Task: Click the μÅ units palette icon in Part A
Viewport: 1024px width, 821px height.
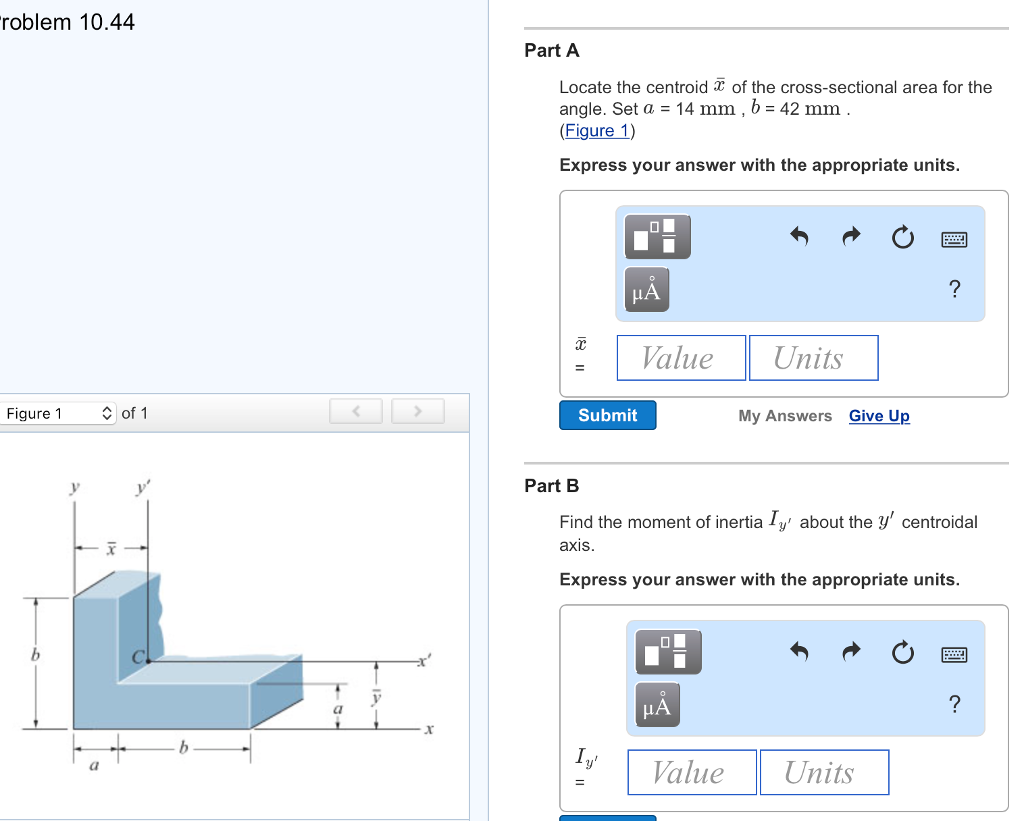Action: click(646, 288)
